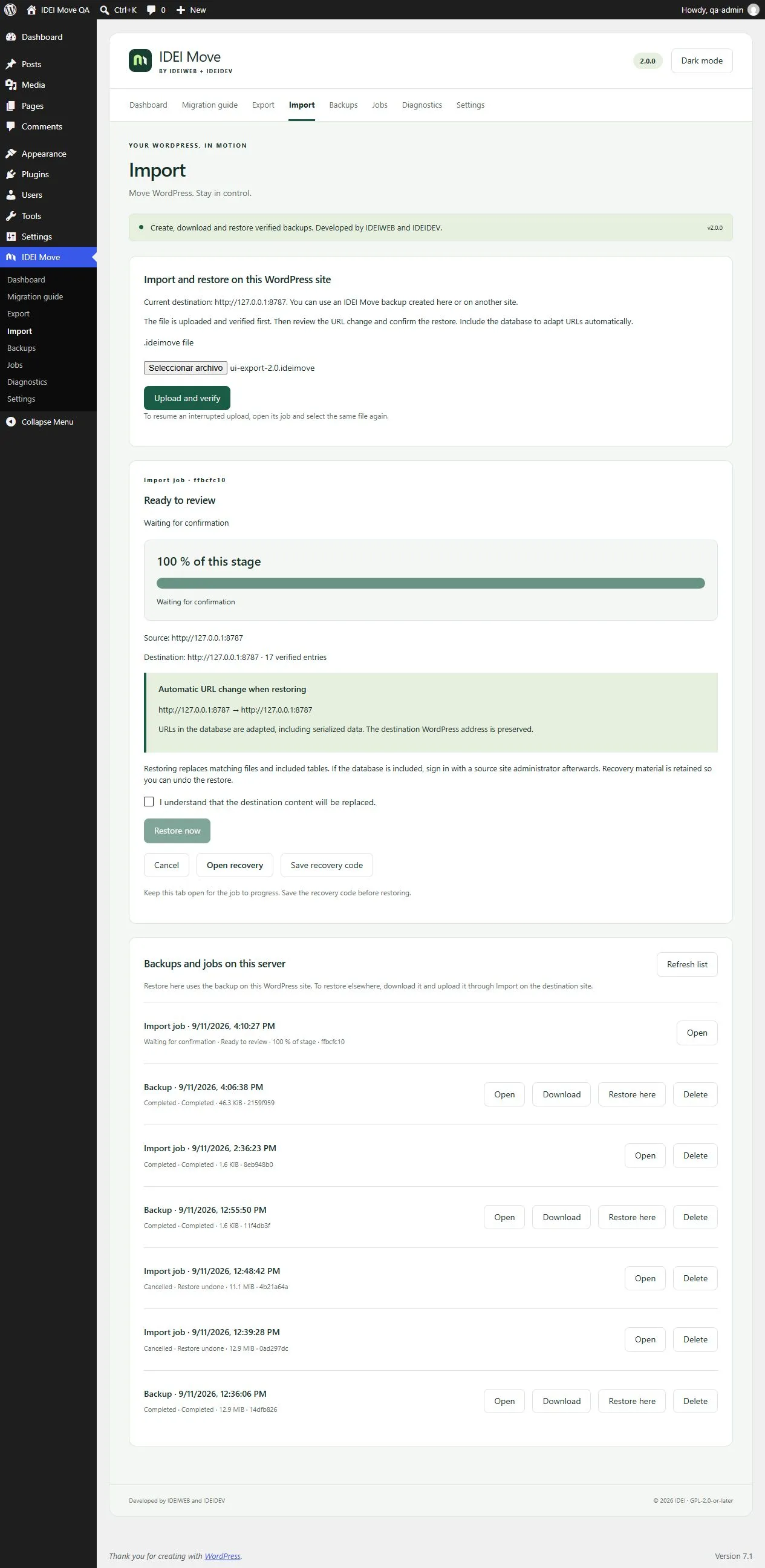This screenshot has width=765, height=1568.
Task: Click the Open recovery button
Action: click(235, 865)
